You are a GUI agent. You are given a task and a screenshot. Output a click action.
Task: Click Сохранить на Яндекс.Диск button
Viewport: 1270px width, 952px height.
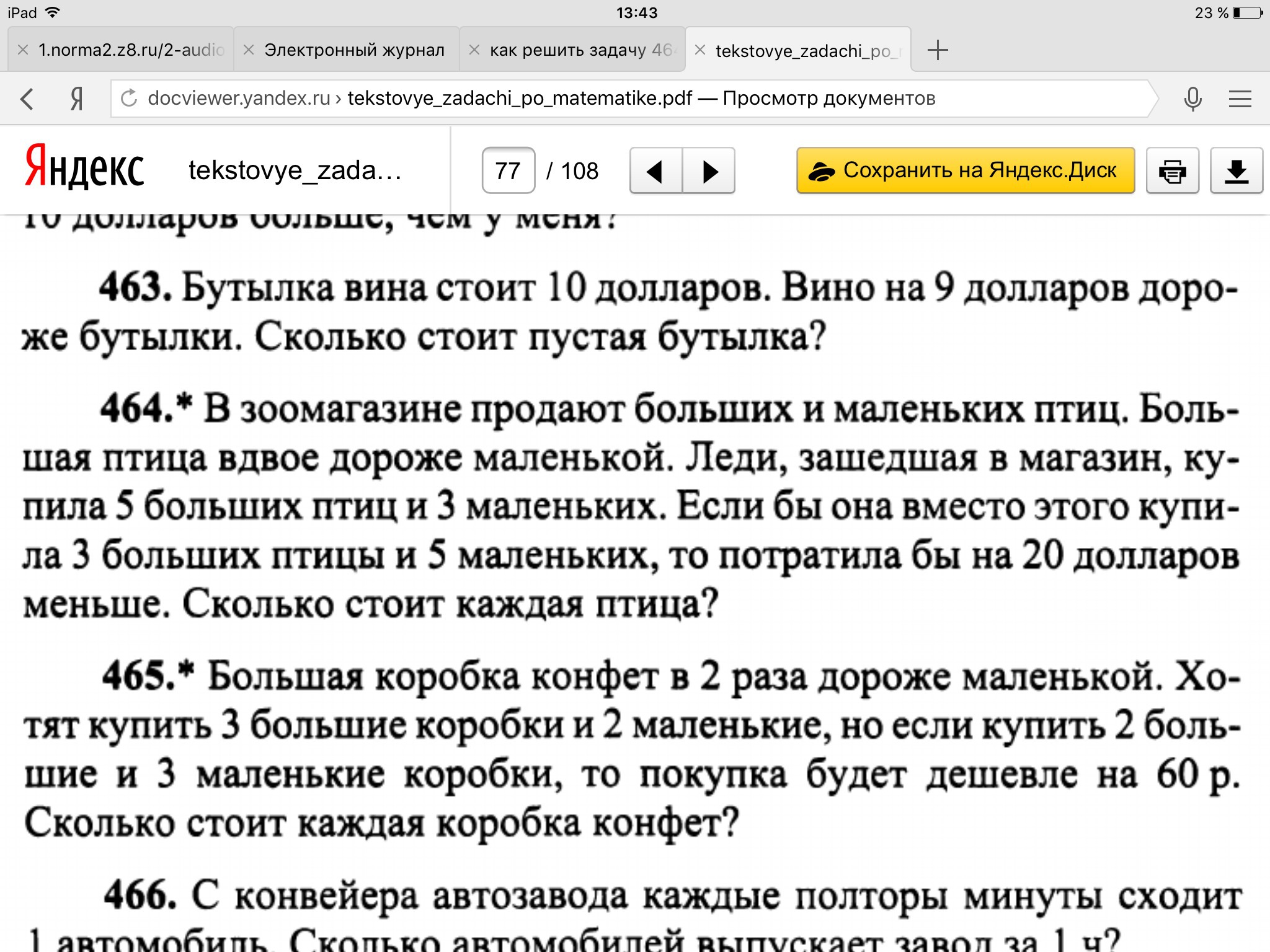(965, 171)
